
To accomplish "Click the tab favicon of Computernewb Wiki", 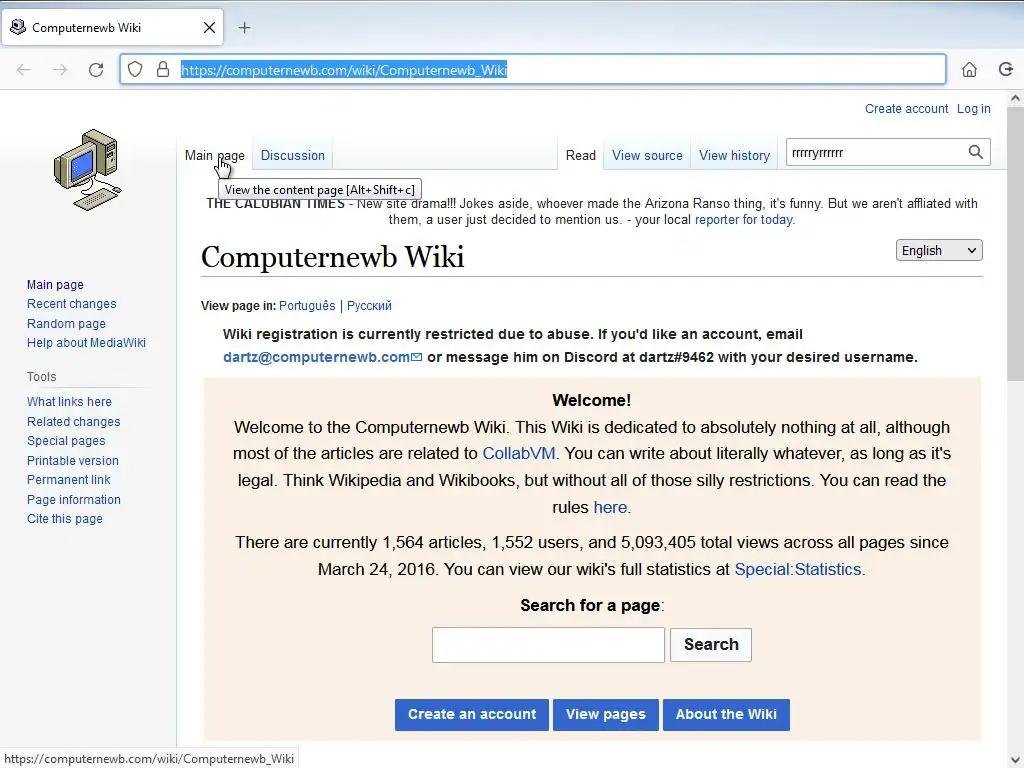I will coord(18,27).
